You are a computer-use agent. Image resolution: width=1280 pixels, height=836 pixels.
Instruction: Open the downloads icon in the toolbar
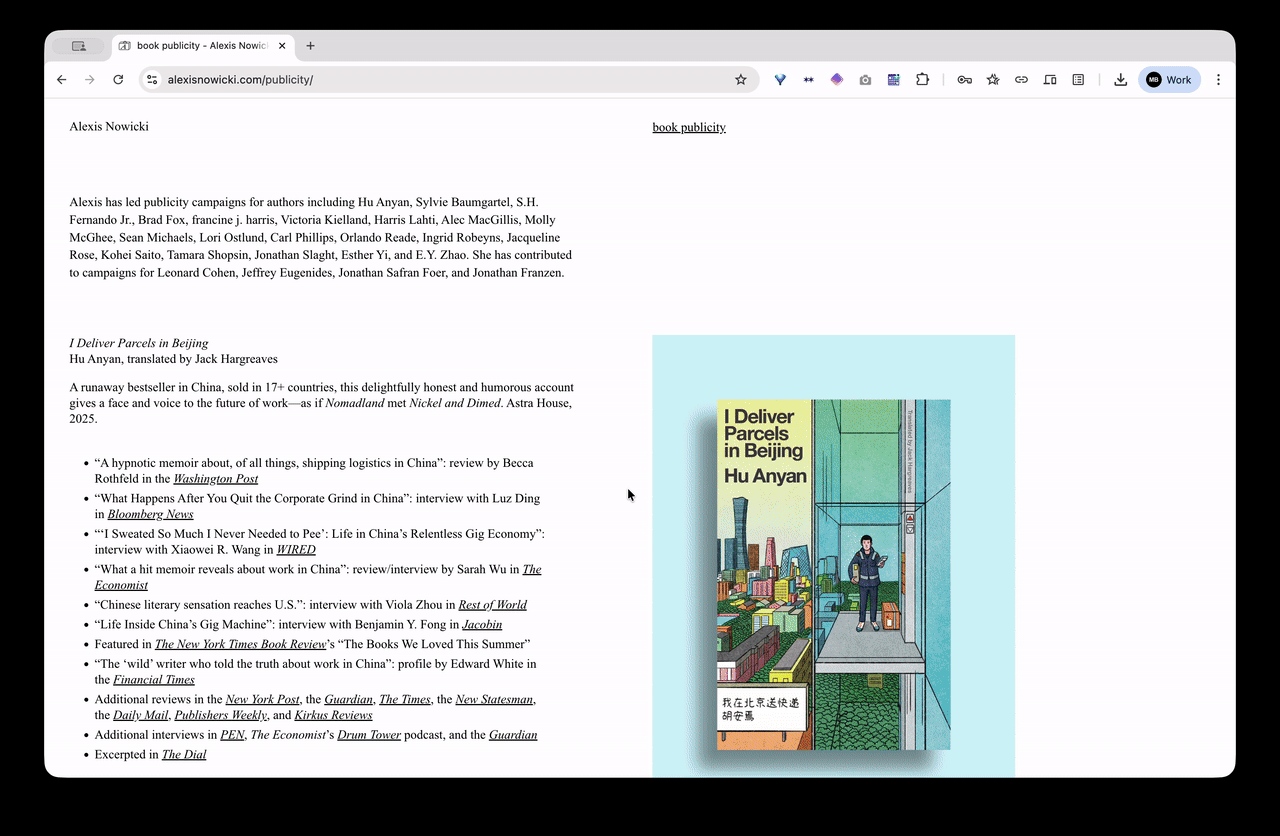1120,79
